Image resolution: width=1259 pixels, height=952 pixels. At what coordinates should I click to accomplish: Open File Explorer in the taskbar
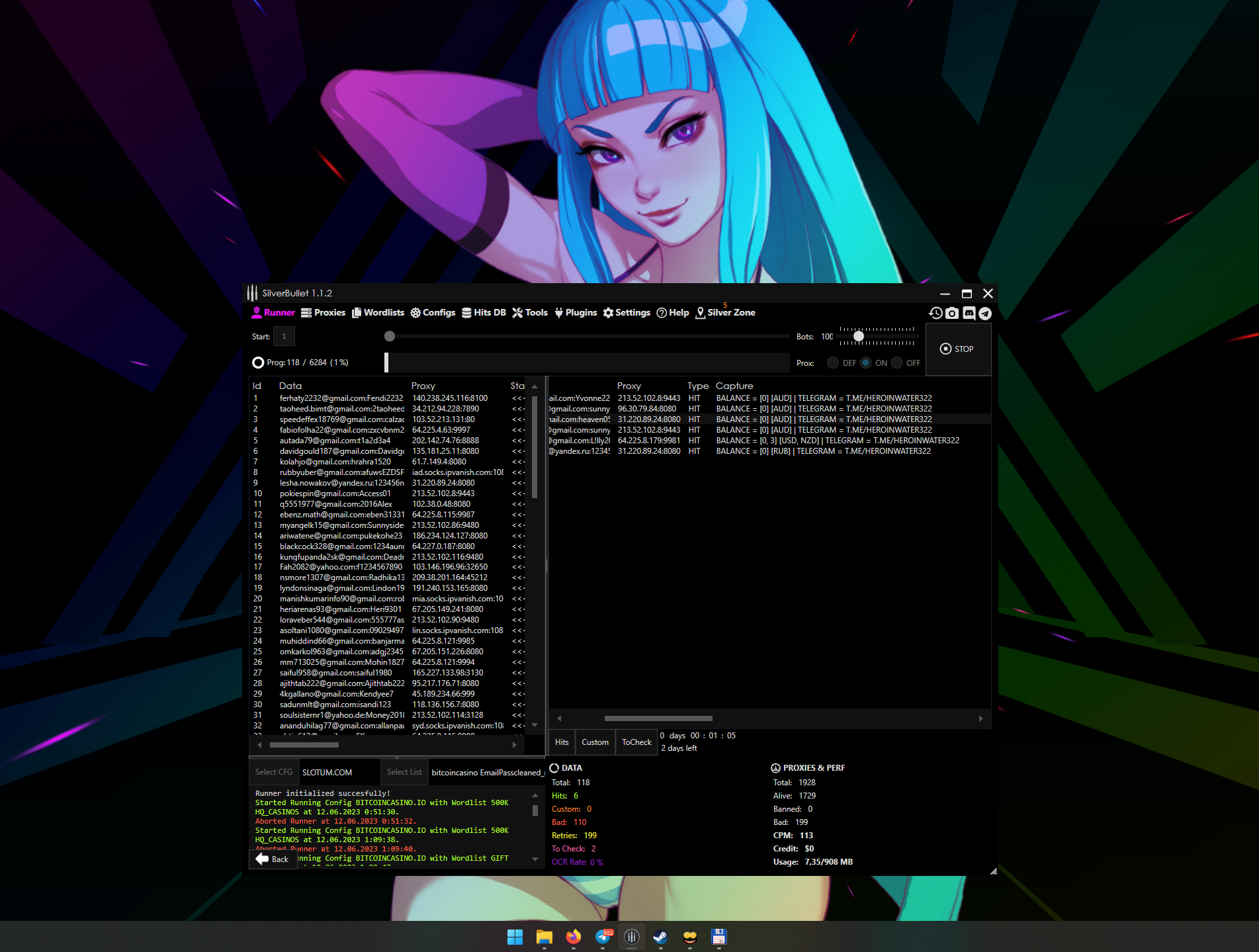pyautogui.click(x=544, y=937)
